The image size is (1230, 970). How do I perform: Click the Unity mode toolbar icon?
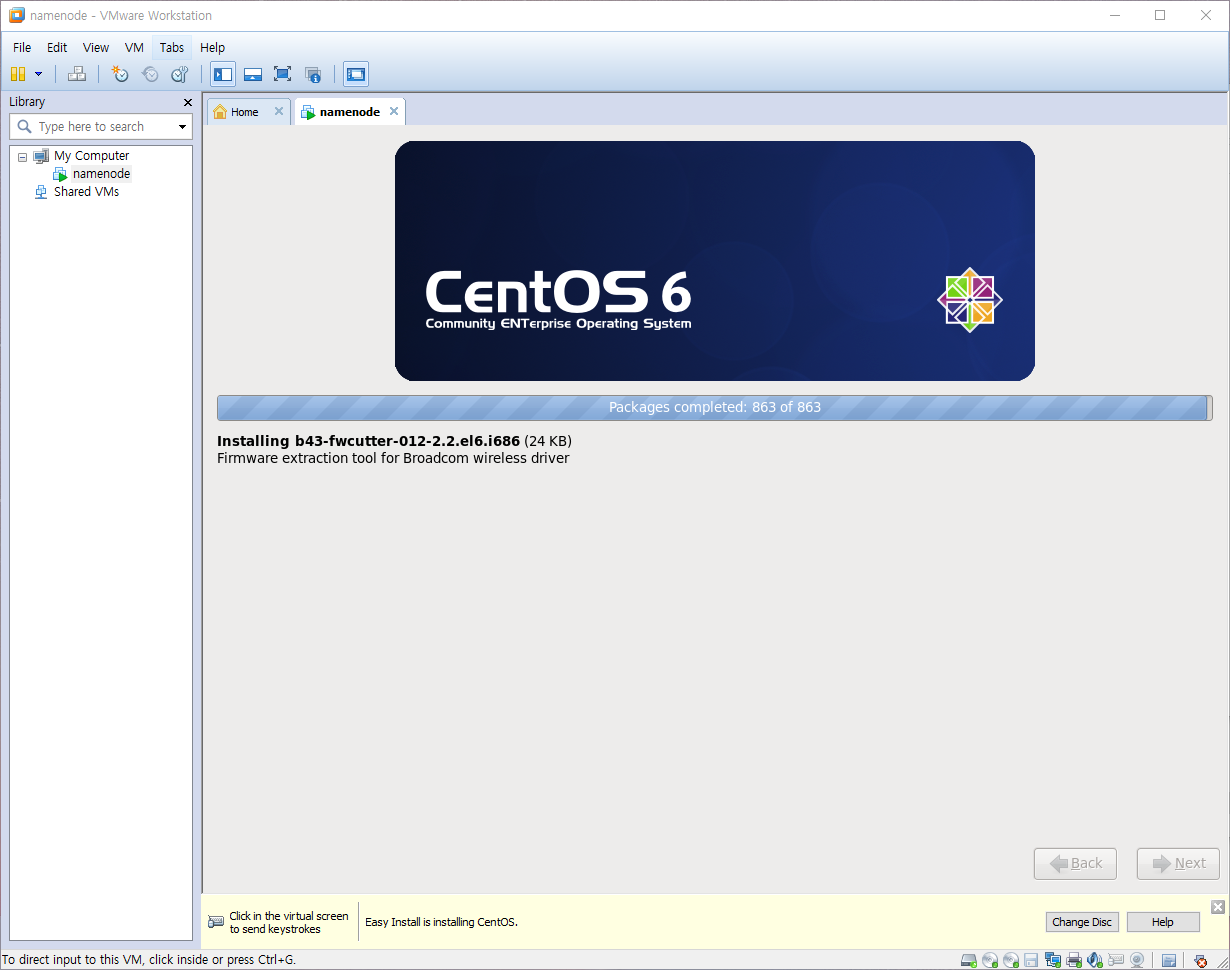(313, 74)
